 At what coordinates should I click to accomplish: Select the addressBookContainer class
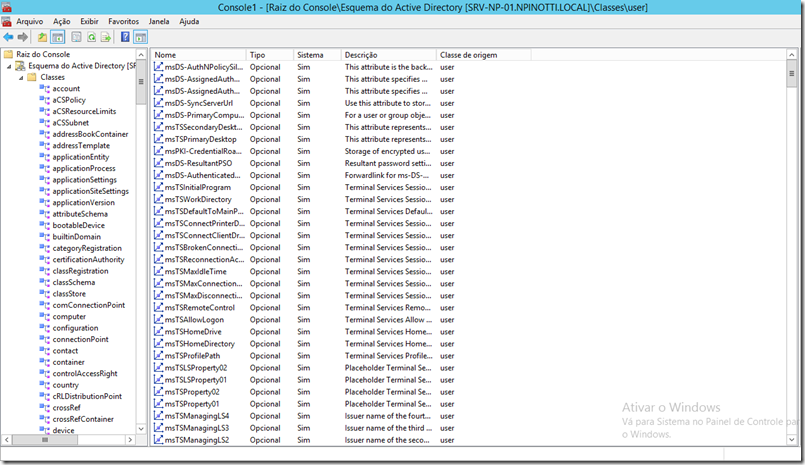(x=90, y=134)
